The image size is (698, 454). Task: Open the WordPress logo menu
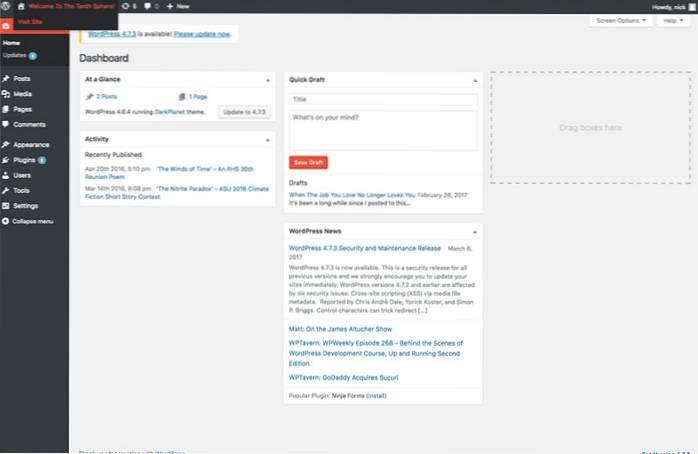(x=5, y=6)
